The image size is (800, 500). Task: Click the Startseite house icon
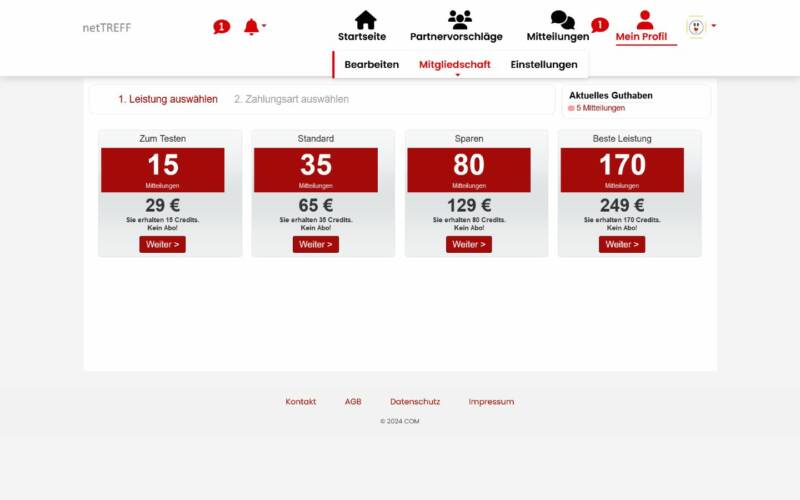[x=365, y=20]
